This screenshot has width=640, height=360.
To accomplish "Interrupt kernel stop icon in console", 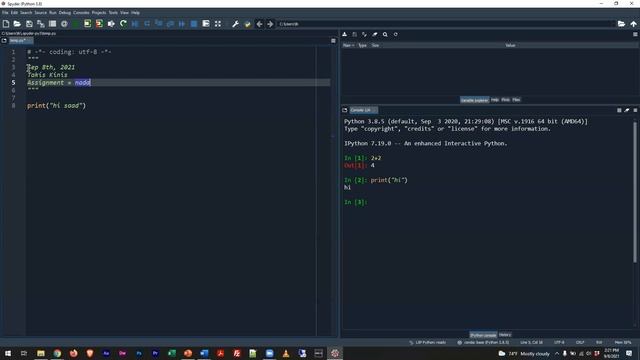I will [619, 110].
